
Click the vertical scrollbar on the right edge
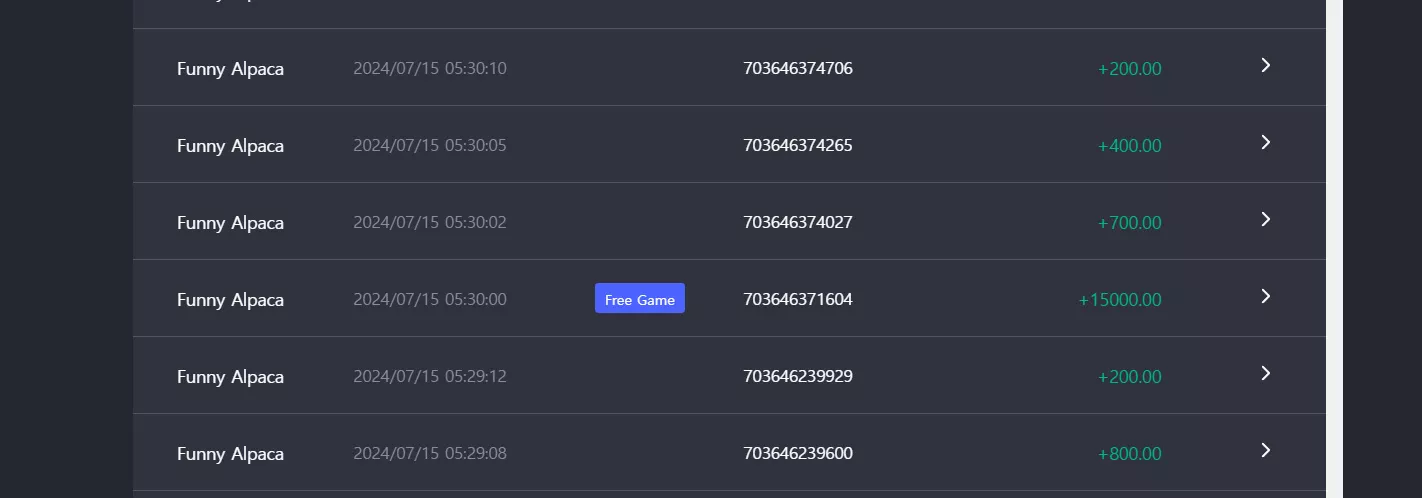[1334, 249]
